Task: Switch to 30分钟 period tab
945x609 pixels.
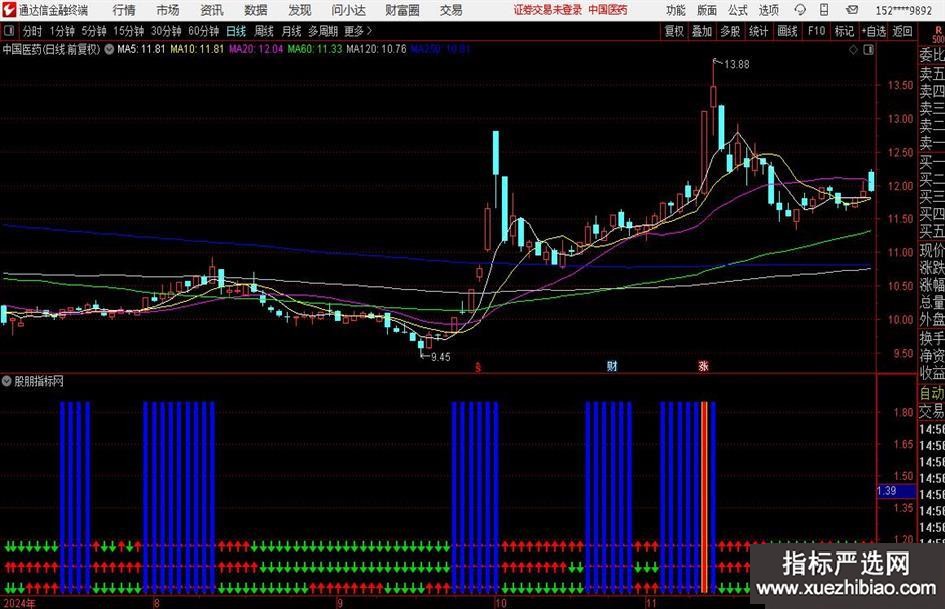Action: (166, 31)
